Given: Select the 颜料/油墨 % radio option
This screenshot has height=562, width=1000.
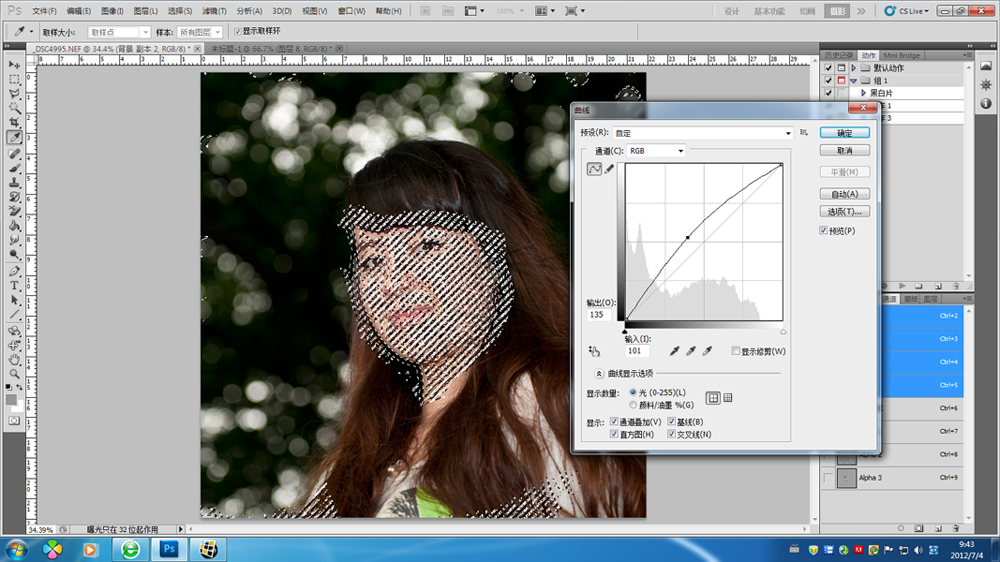Looking at the screenshot, I should click(633, 404).
